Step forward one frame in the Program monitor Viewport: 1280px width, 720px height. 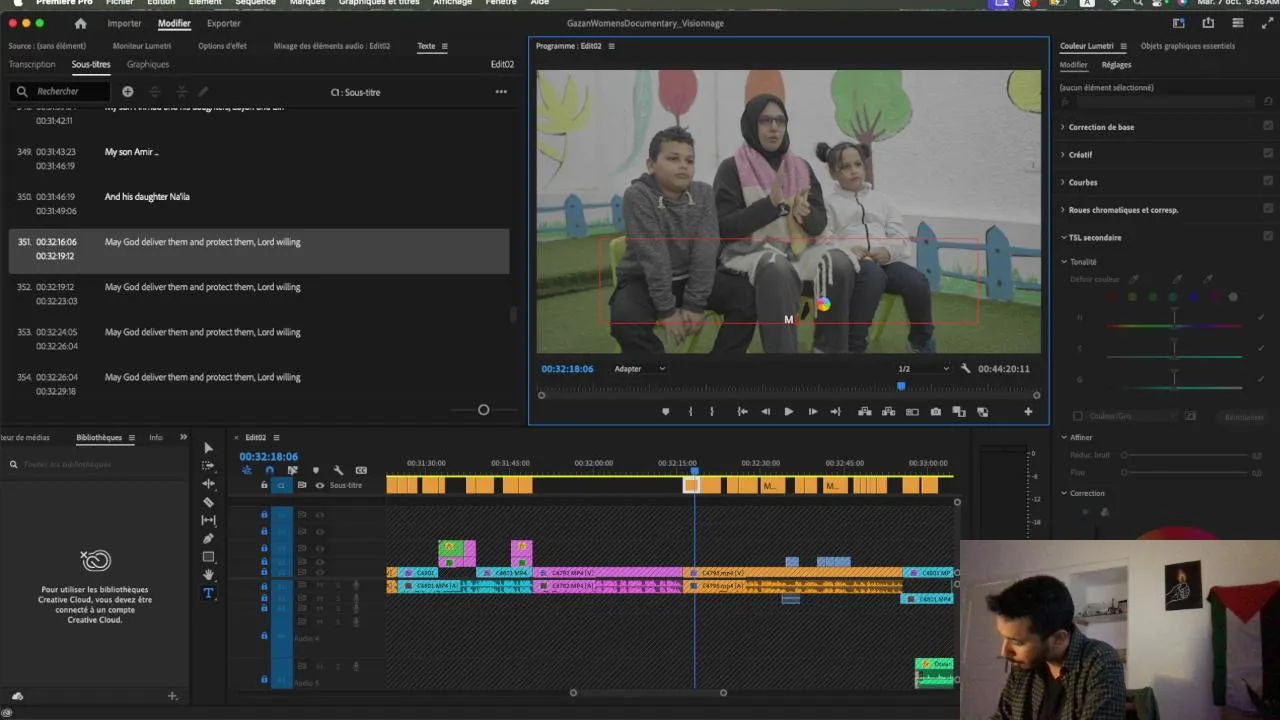(x=812, y=411)
